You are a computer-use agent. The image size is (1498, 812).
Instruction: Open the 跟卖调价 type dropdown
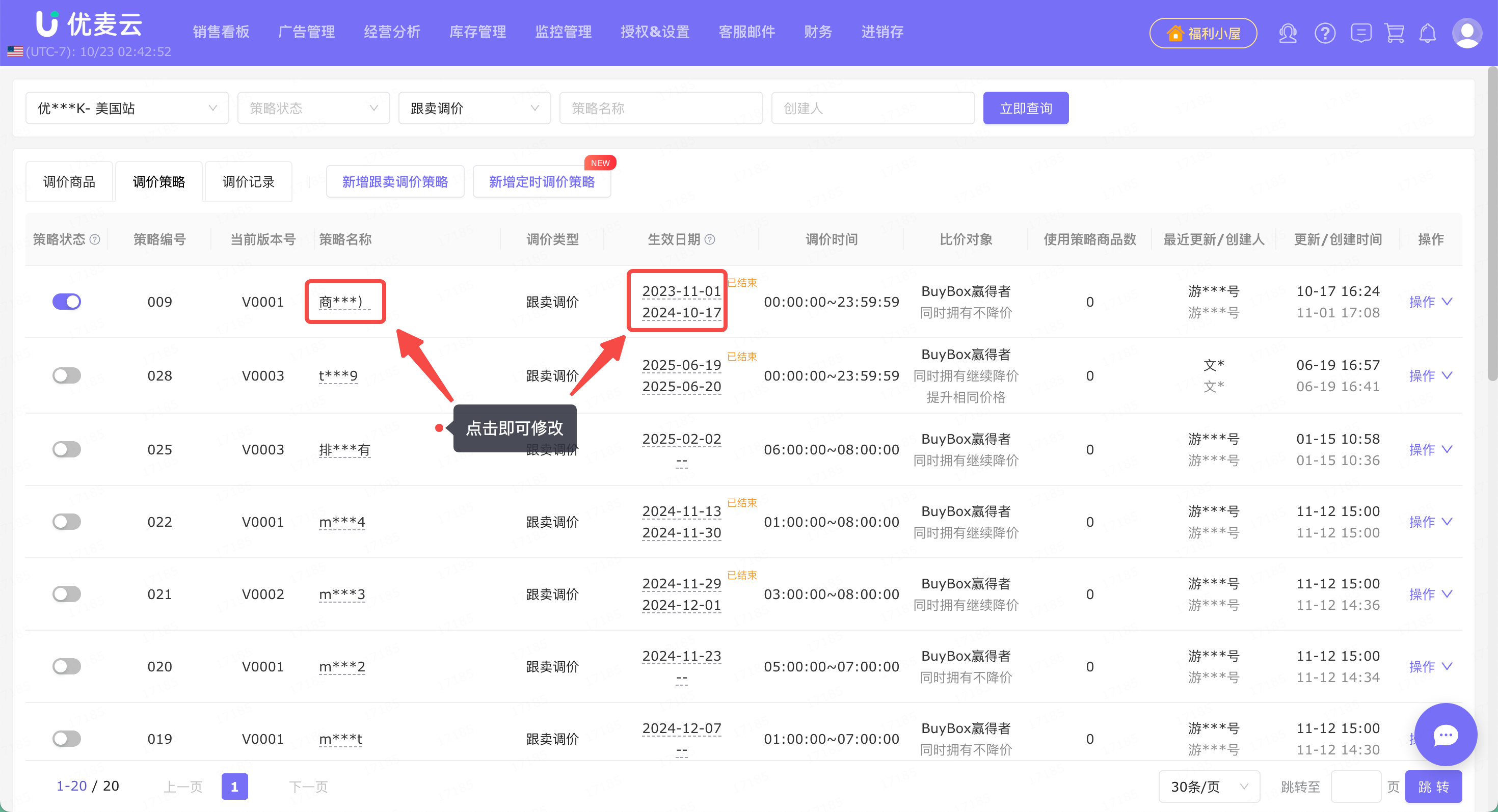click(x=474, y=108)
